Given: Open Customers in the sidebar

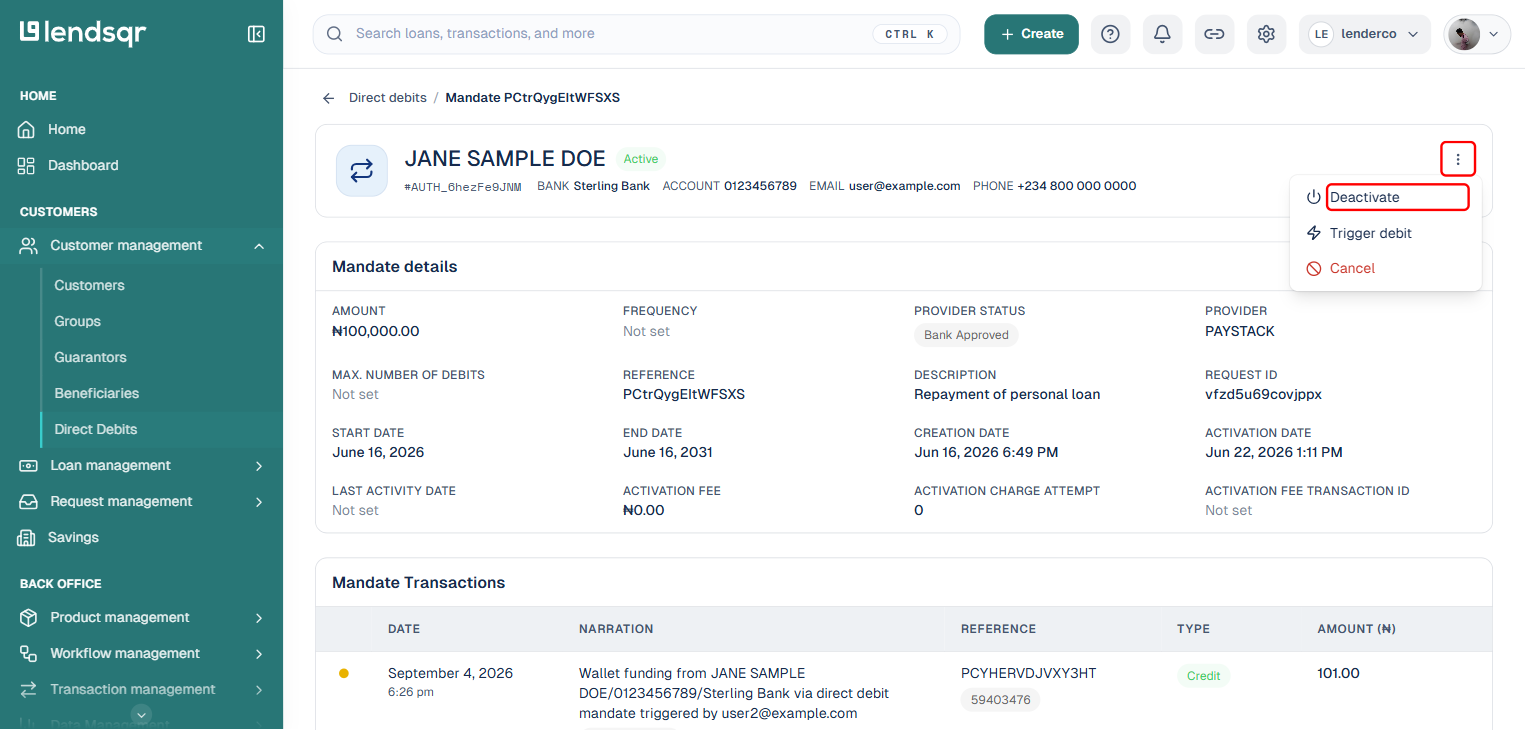Looking at the screenshot, I should tap(89, 285).
